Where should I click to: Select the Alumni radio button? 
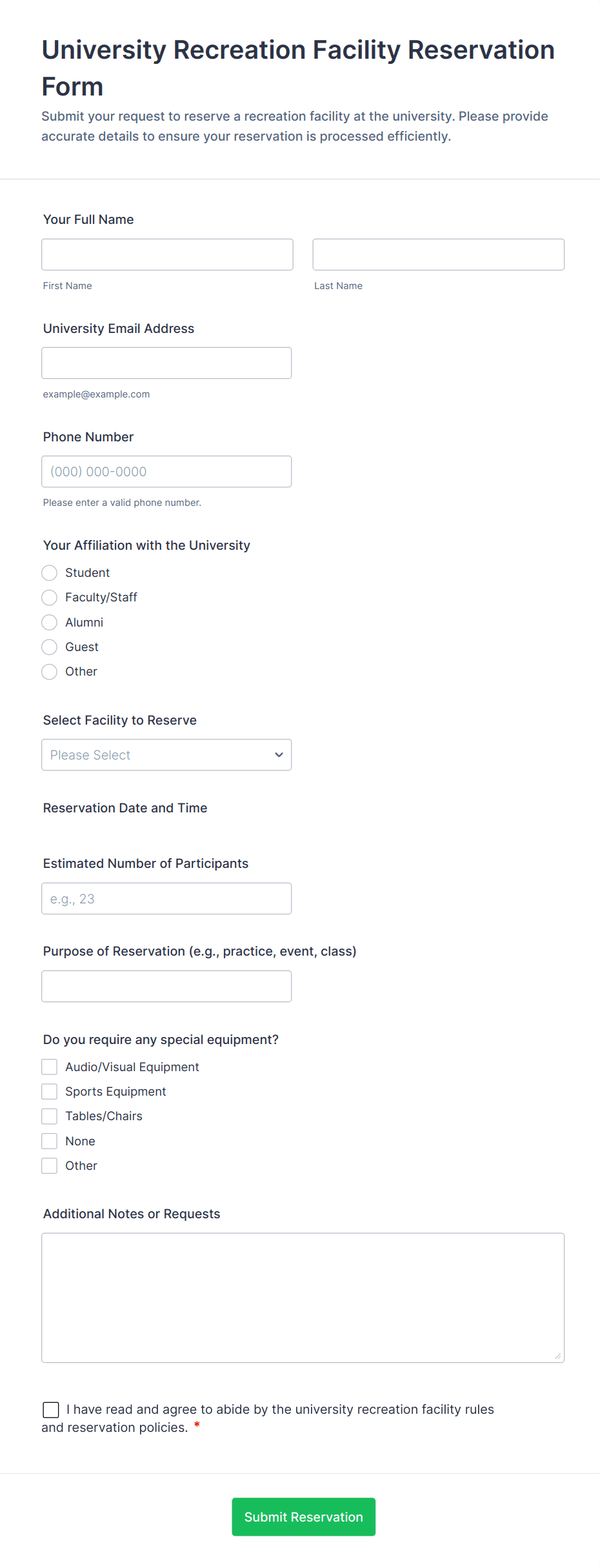[50, 622]
